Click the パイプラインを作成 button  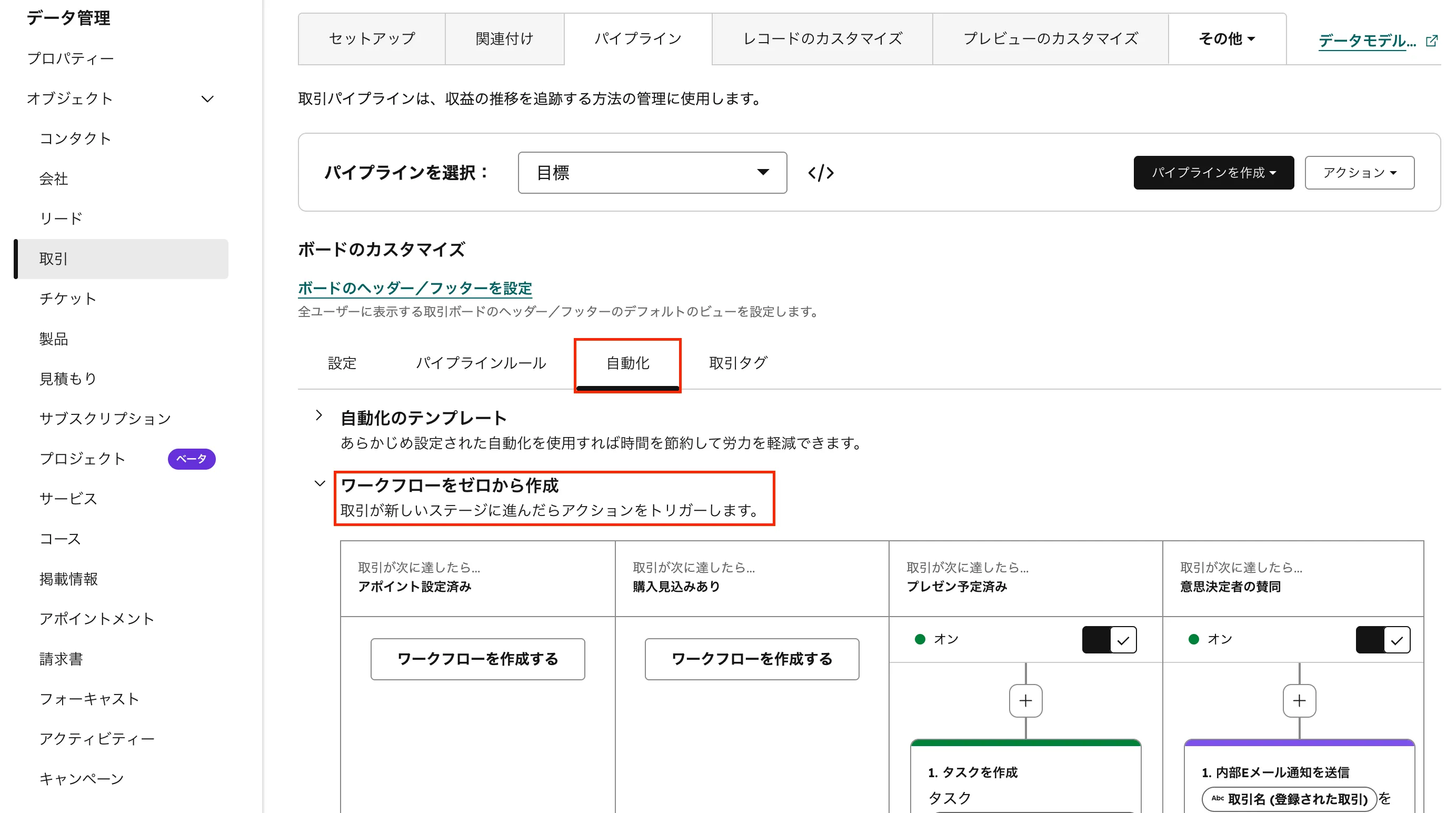(1213, 173)
